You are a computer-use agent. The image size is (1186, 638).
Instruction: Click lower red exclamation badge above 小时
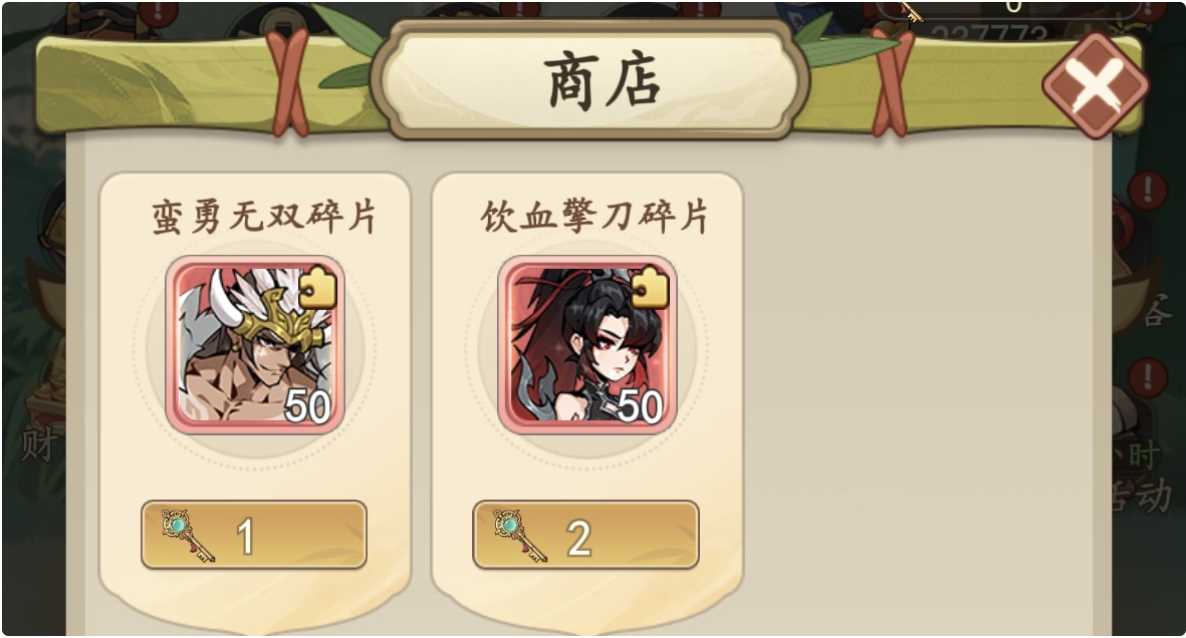pyautogui.click(x=1147, y=376)
